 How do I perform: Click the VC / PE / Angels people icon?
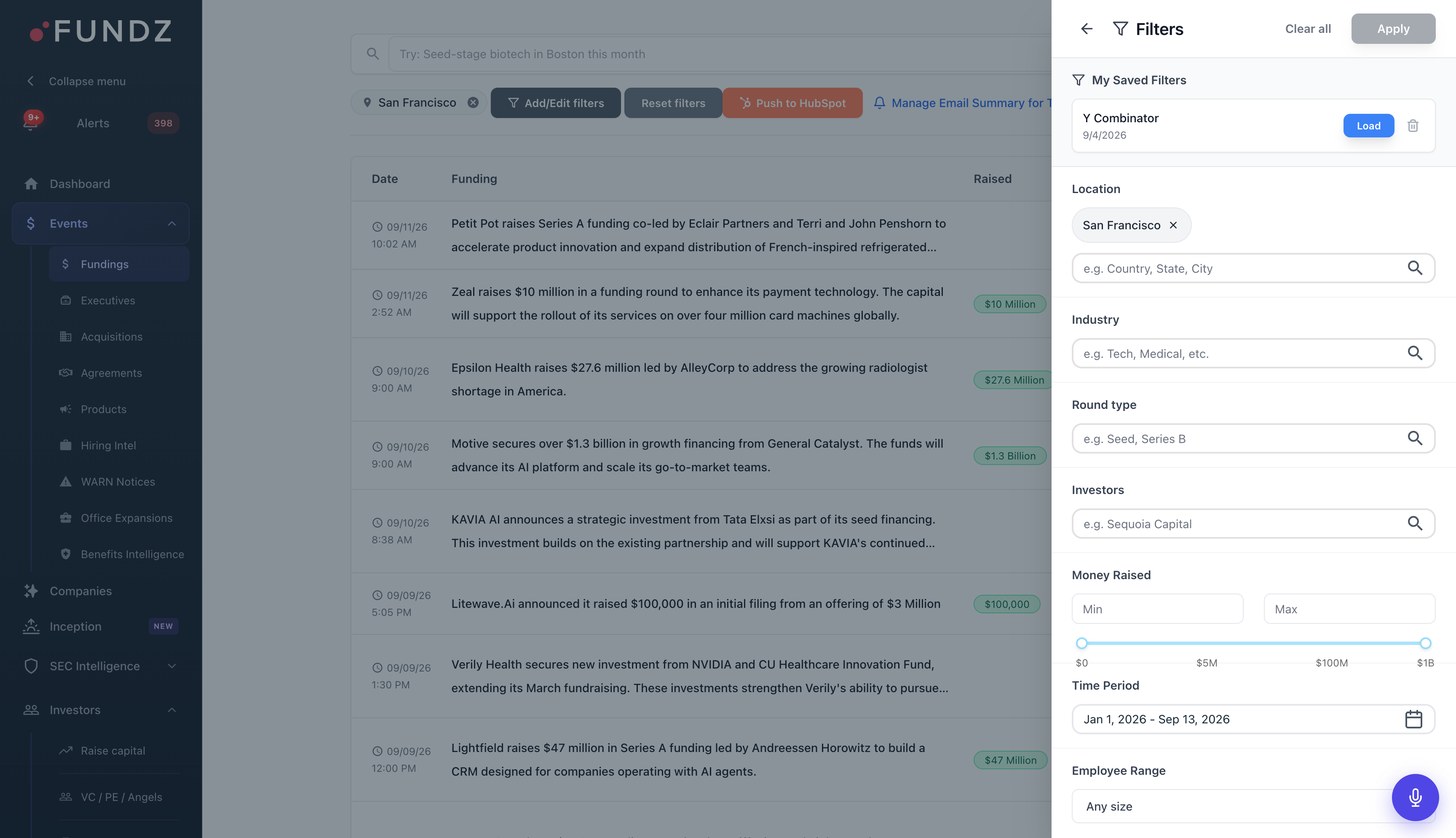coord(66,797)
